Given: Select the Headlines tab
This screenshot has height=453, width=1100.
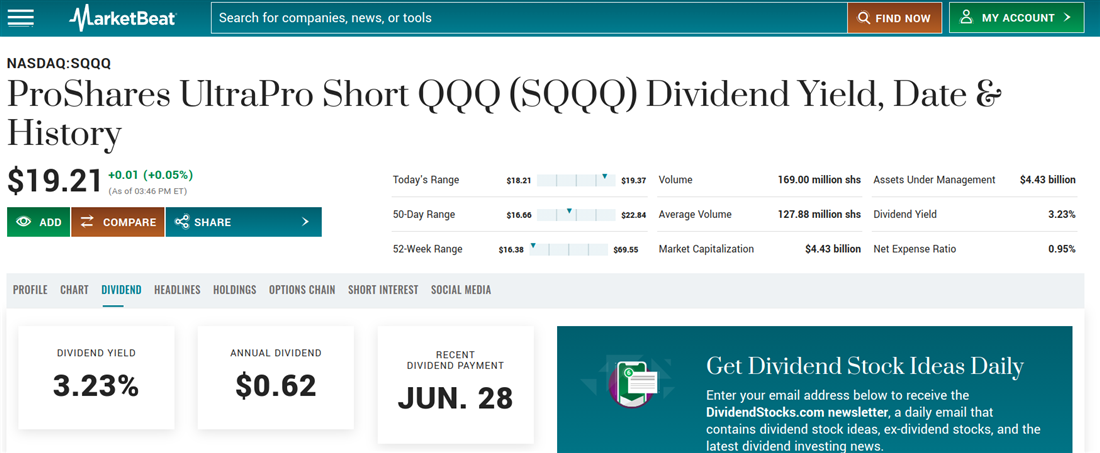Looking at the screenshot, I should point(177,290).
